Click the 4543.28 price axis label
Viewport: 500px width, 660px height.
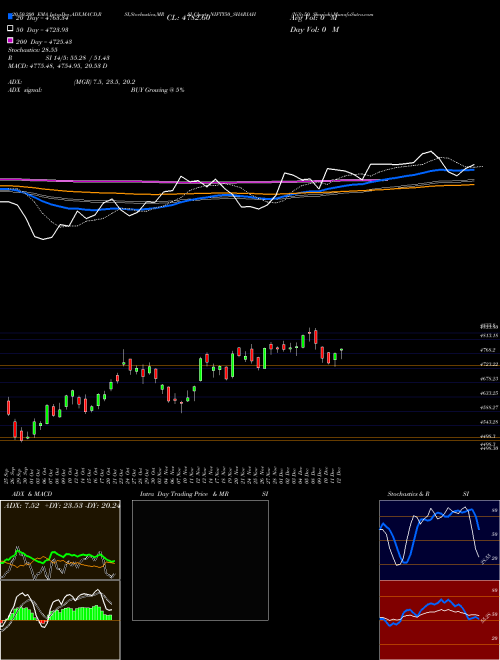click(489, 422)
